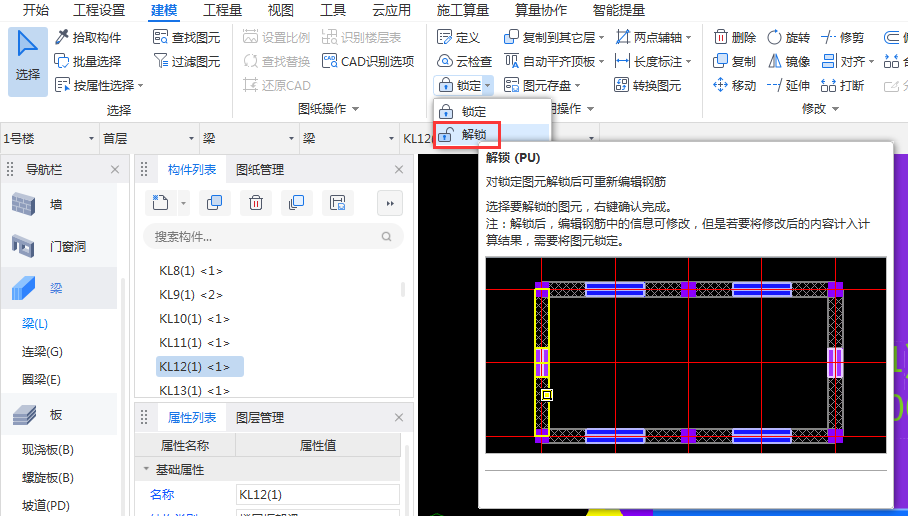The image size is (908, 516).
Task: Select KL13(1) in component list
Action: [x=195, y=390]
